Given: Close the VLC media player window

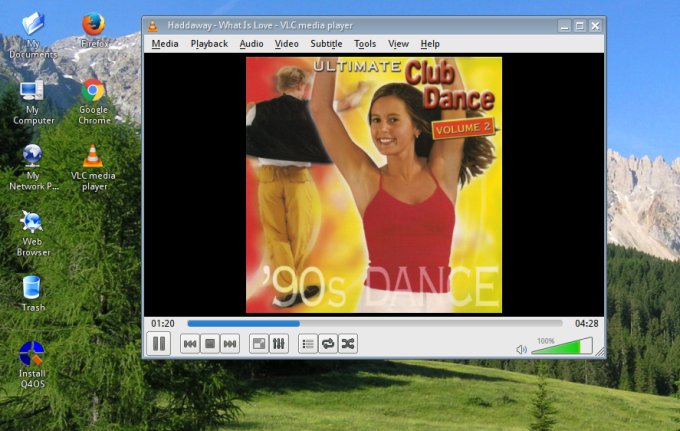Looking at the screenshot, I should [595, 26].
